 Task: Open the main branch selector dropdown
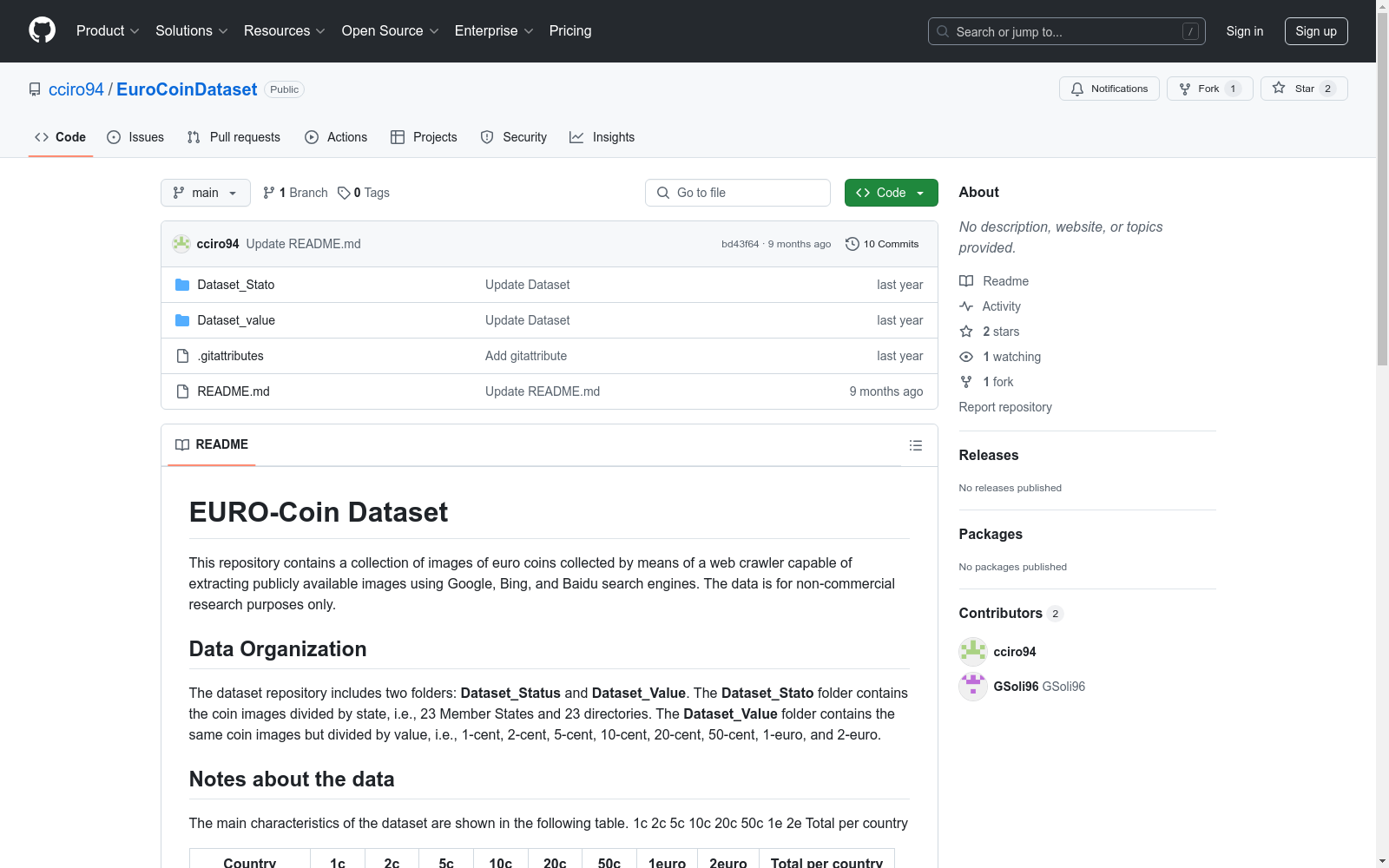click(x=206, y=193)
